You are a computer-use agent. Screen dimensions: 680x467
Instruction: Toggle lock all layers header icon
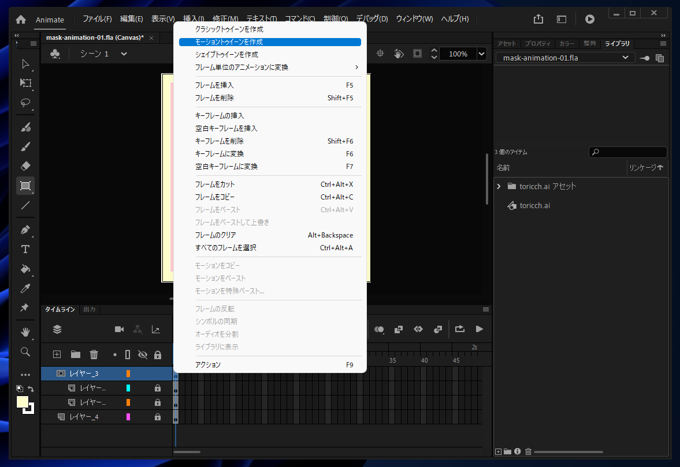coord(157,354)
